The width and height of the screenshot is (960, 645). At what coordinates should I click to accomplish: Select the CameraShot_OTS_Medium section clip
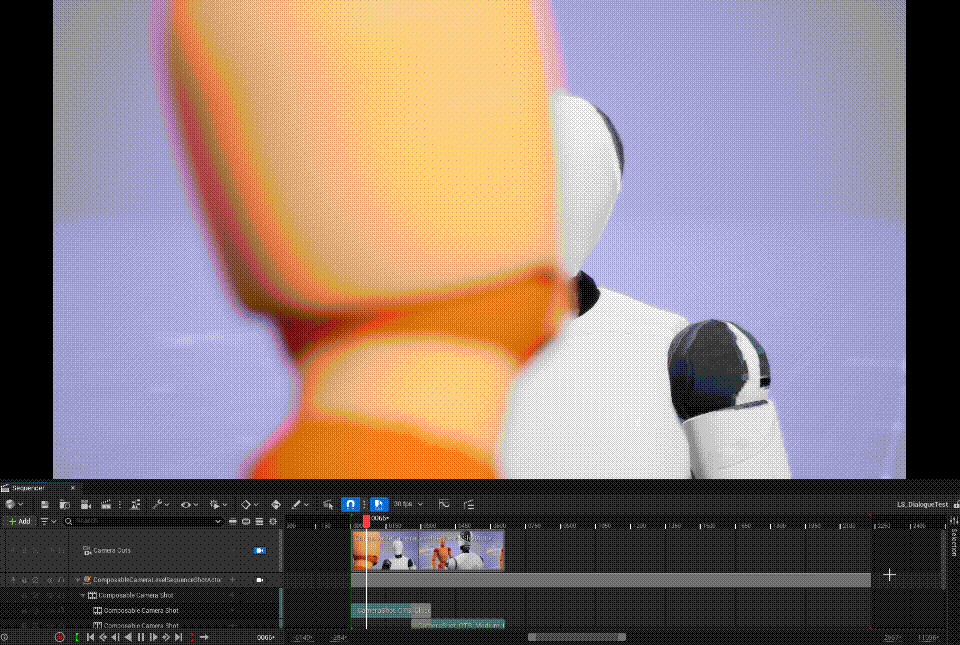click(x=458, y=624)
